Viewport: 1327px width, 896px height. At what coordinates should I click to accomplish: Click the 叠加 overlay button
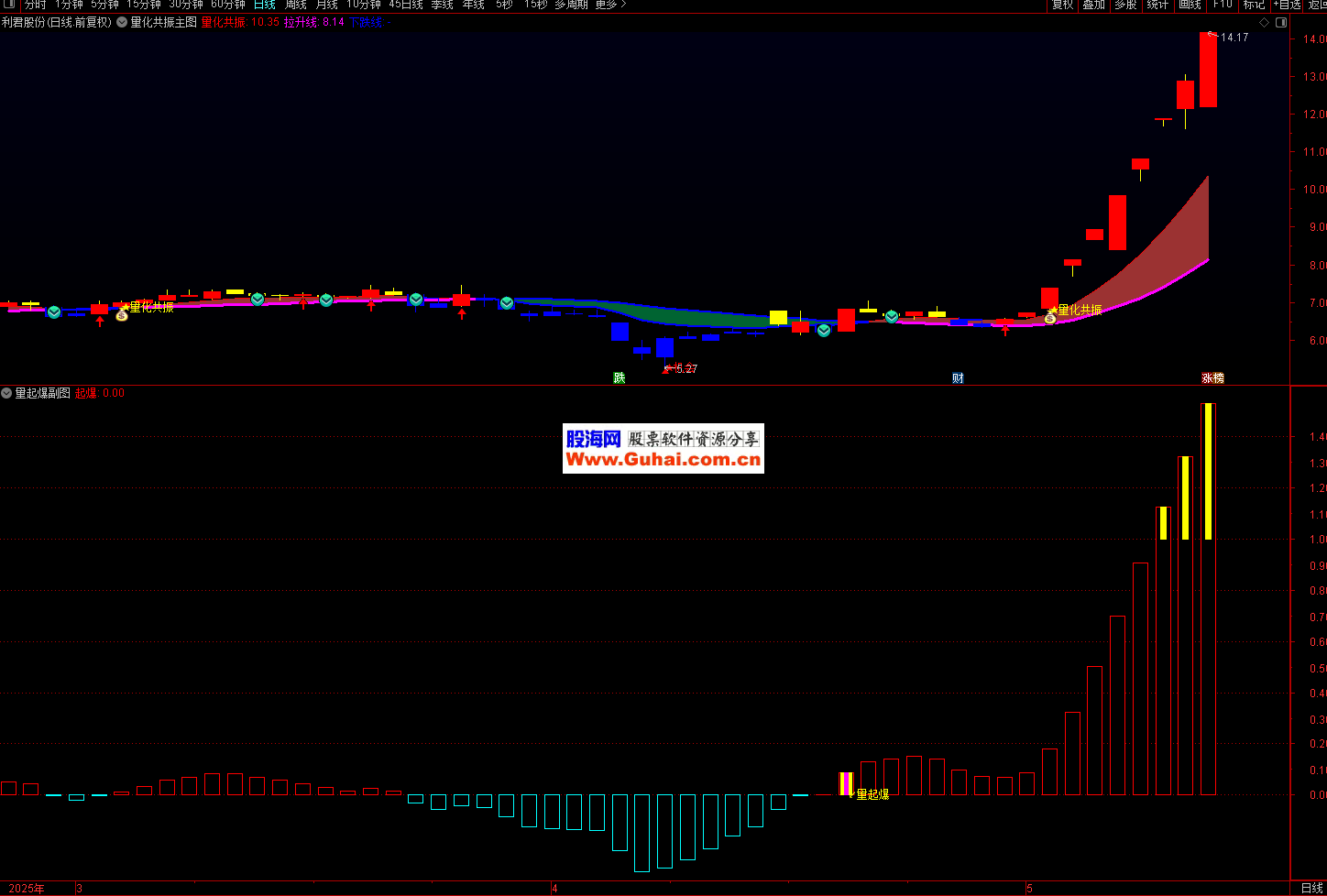1093,5
